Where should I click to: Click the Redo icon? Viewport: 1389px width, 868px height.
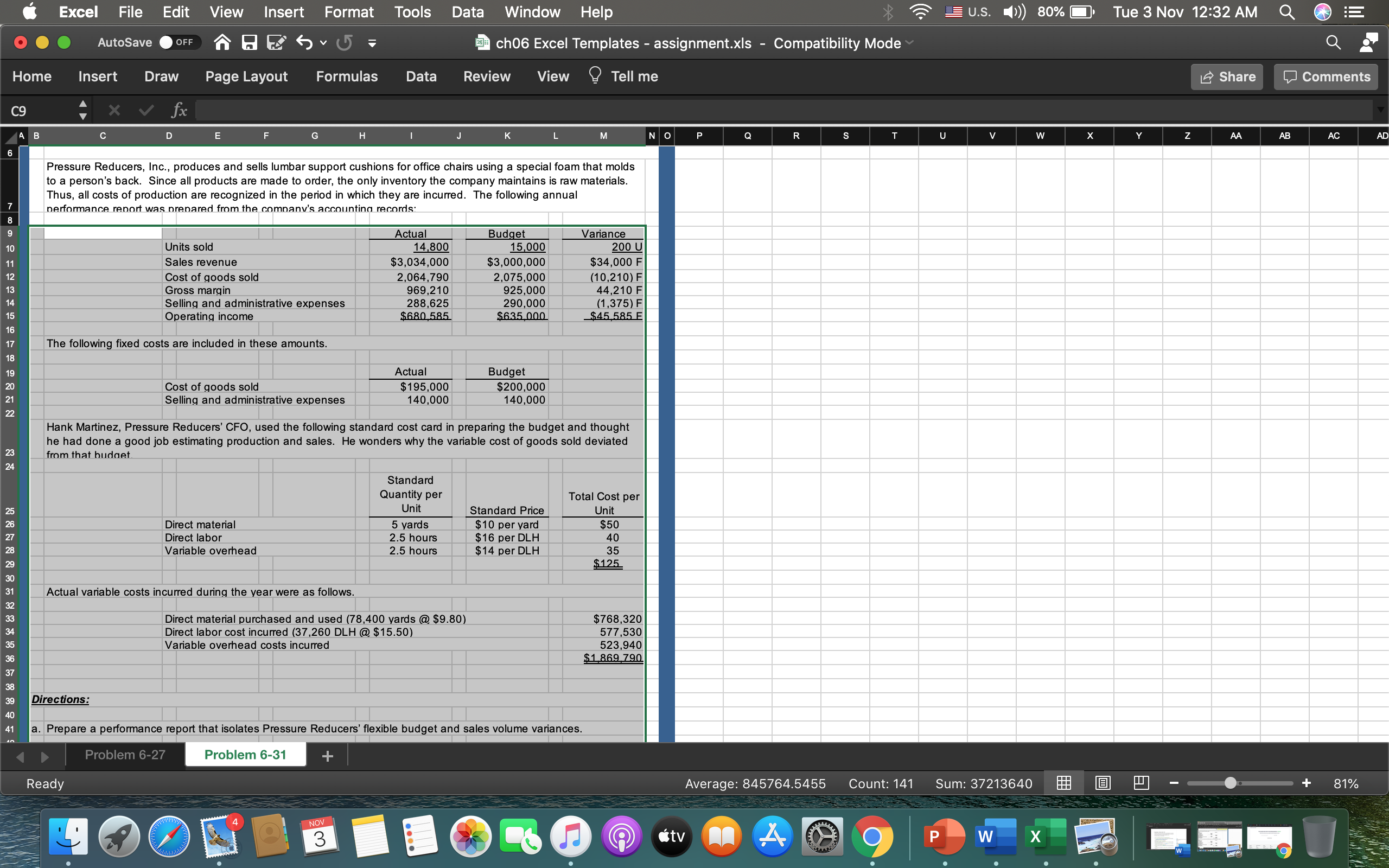click(x=344, y=42)
